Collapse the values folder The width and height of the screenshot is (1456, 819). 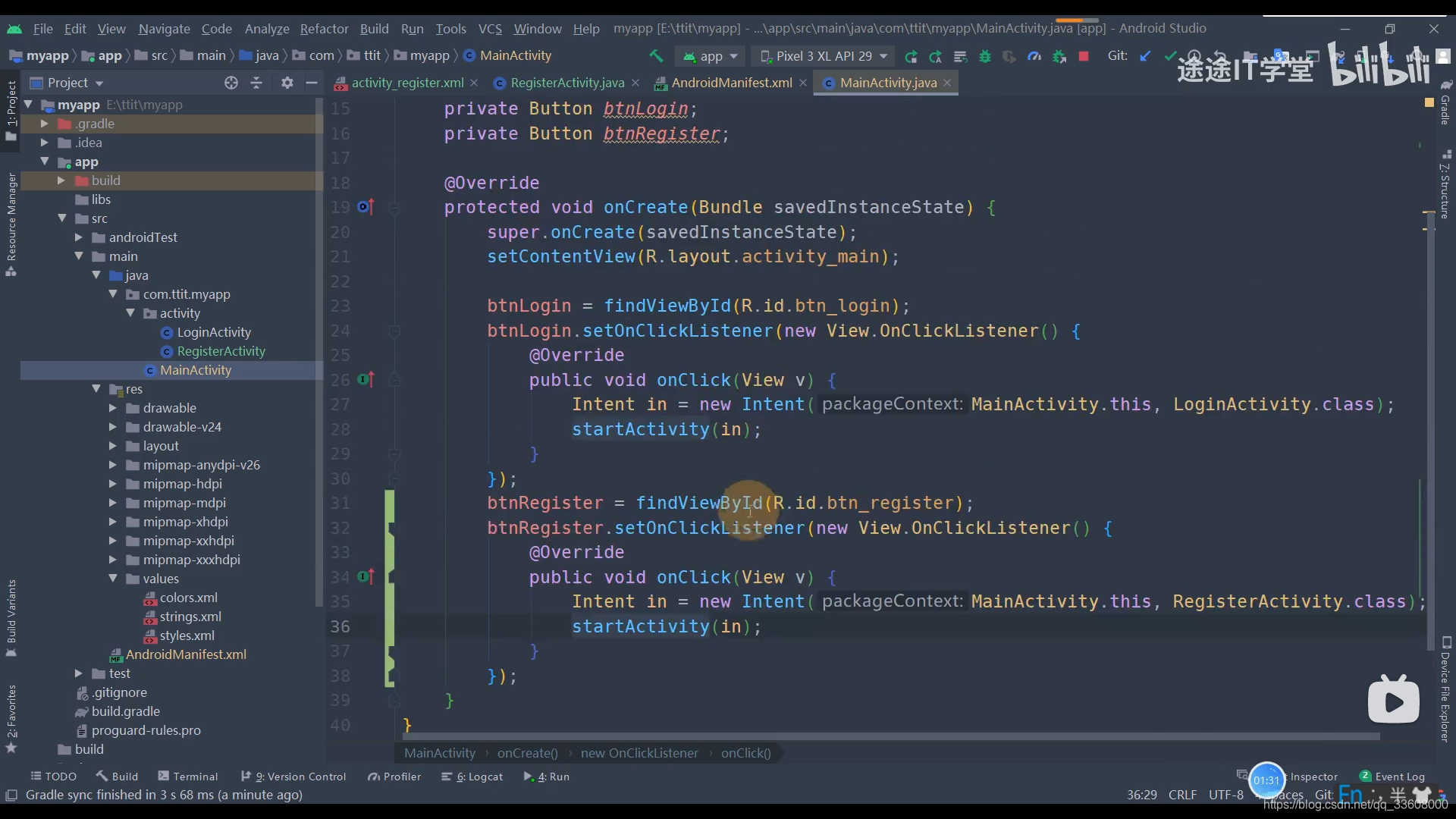point(113,579)
